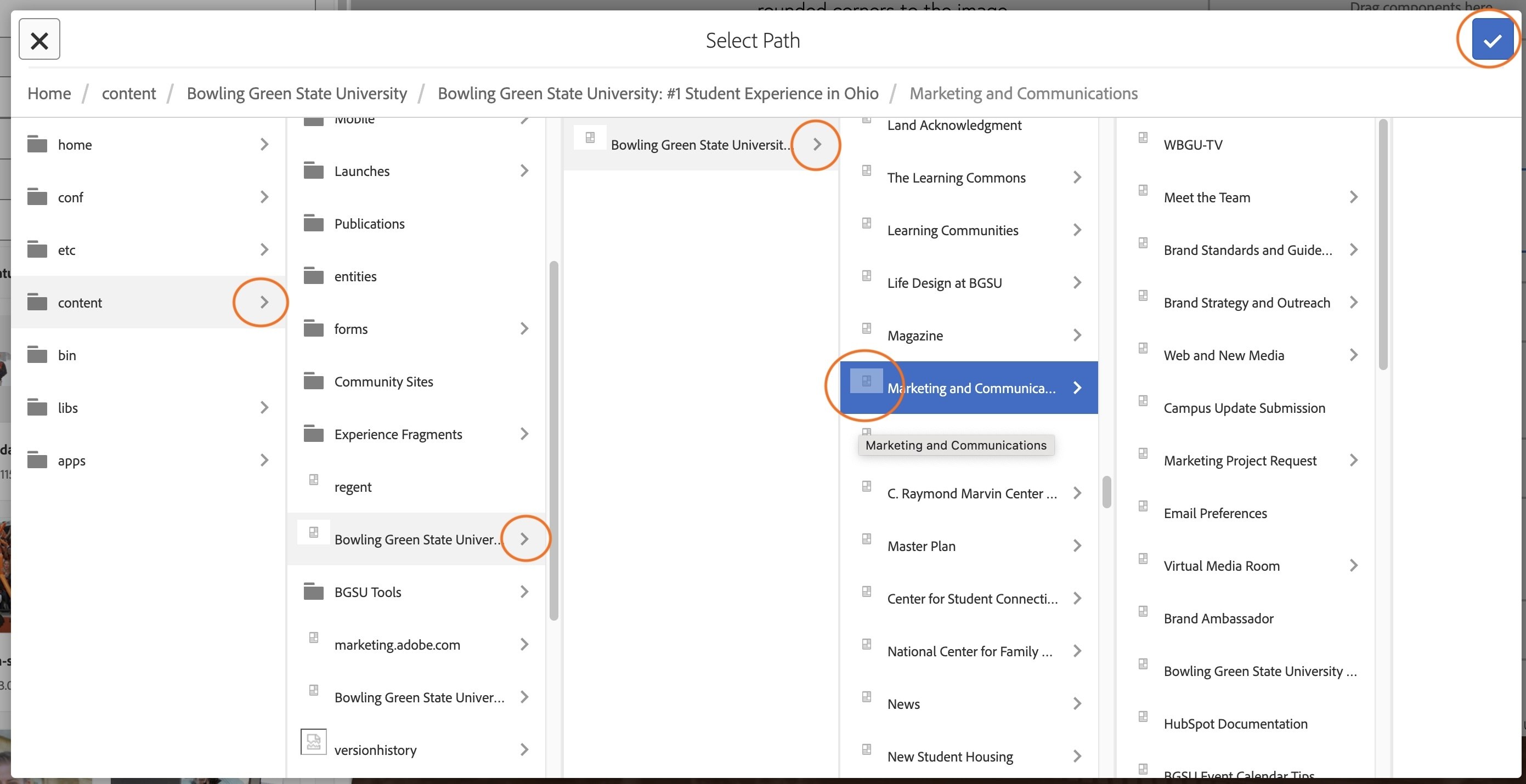
Task: Select Life Design at BGSU item
Action: (969, 282)
